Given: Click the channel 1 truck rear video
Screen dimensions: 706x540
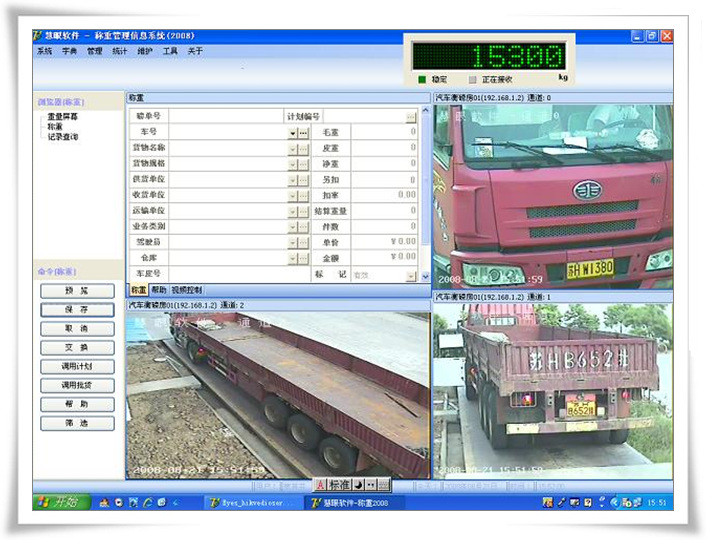Looking at the screenshot, I should point(553,390).
